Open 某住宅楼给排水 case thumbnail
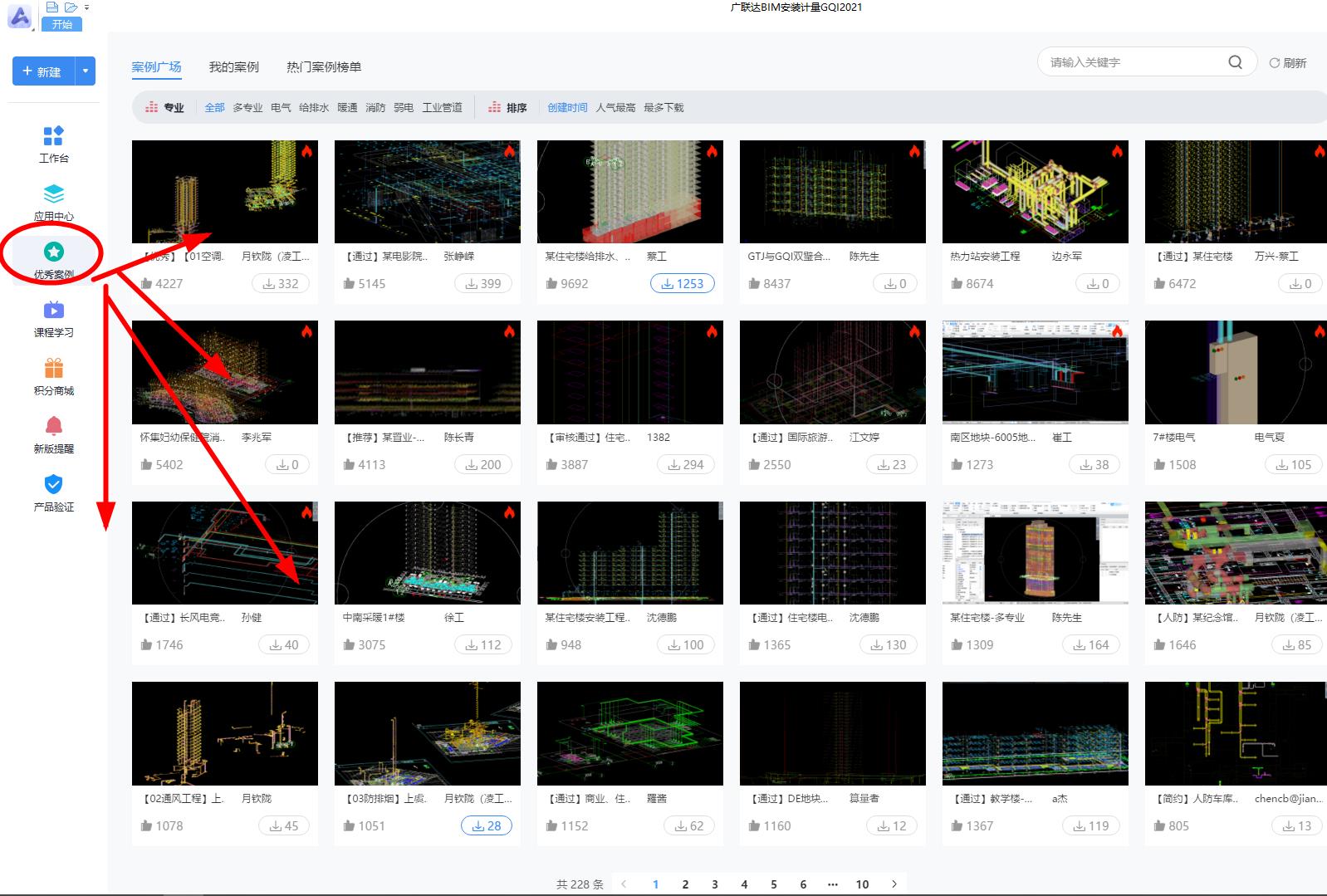The height and width of the screenshot is (896, 1327). pyautogui.click(x=629, y=192)
